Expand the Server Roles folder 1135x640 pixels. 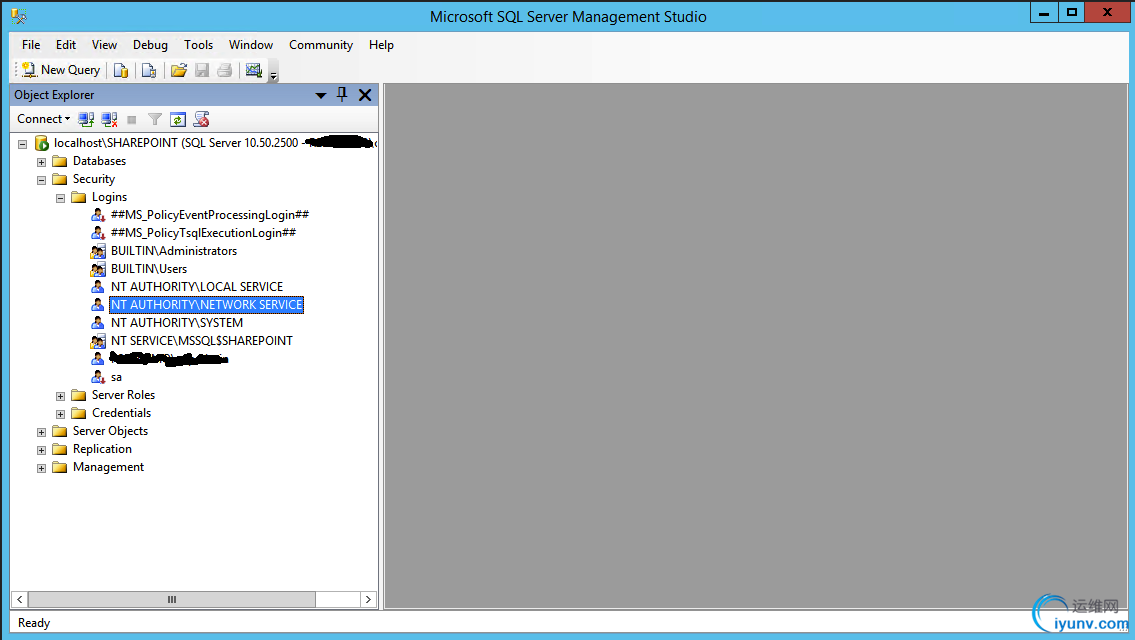pos(60,395)
